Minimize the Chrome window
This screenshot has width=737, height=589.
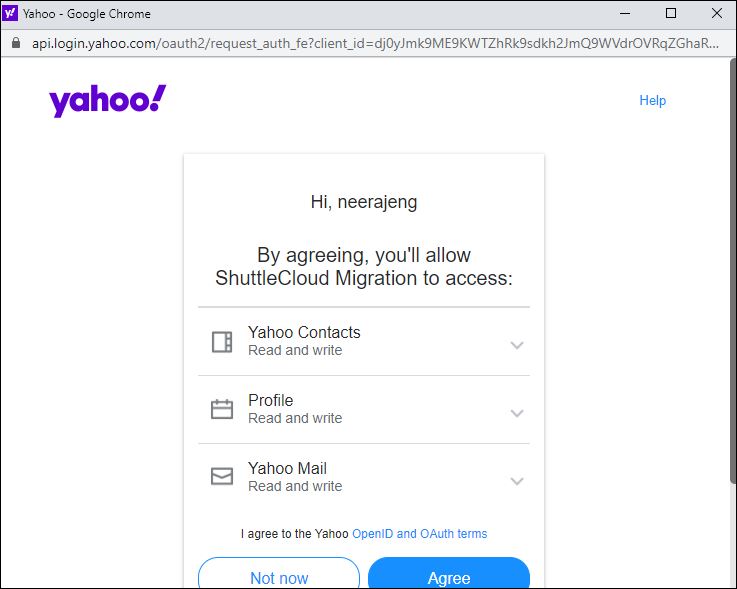click(625, 14)
